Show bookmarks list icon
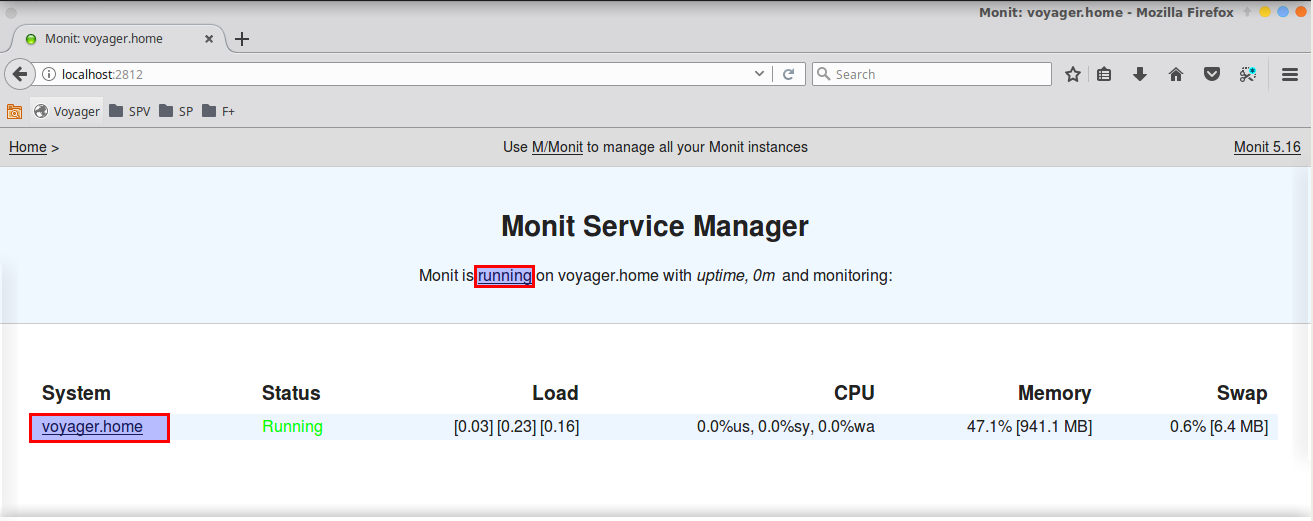Viewport: 1313px width, 521px height. 1104,74
